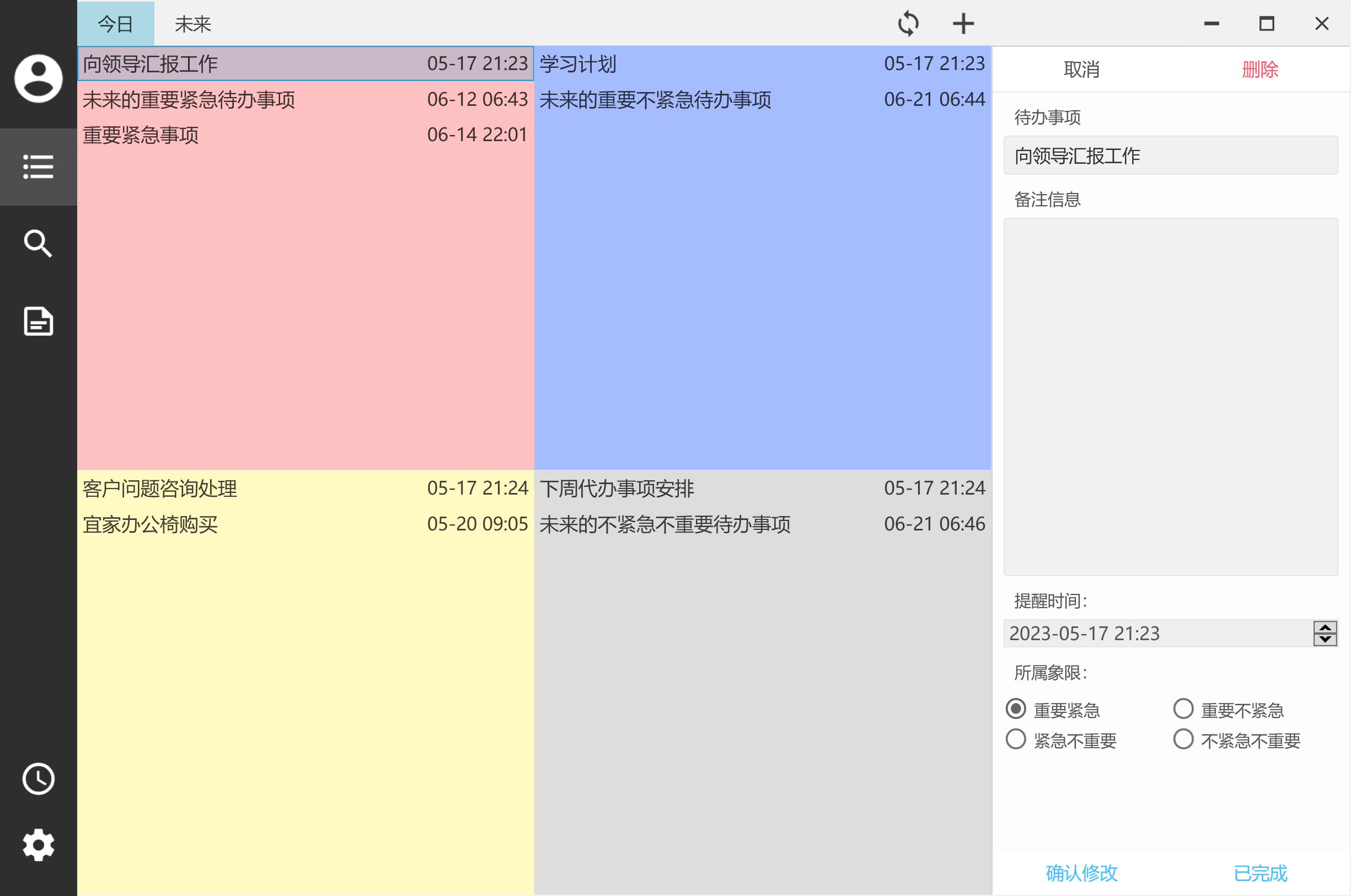Image resolution: width=1351 pixels, height=896 pixels.
Task: Click 确认修改 to confirm changes
Action: tap(1081, 873)
